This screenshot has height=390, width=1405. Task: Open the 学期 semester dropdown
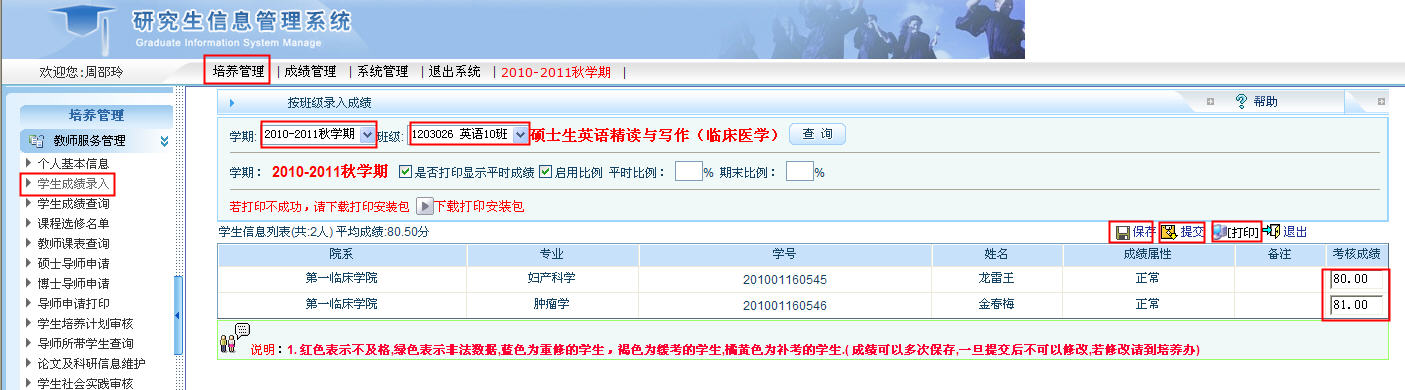point(367,134)
